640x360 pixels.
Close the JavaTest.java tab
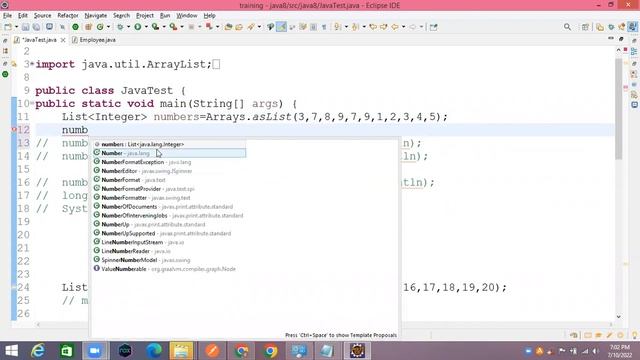coord(63,40)
